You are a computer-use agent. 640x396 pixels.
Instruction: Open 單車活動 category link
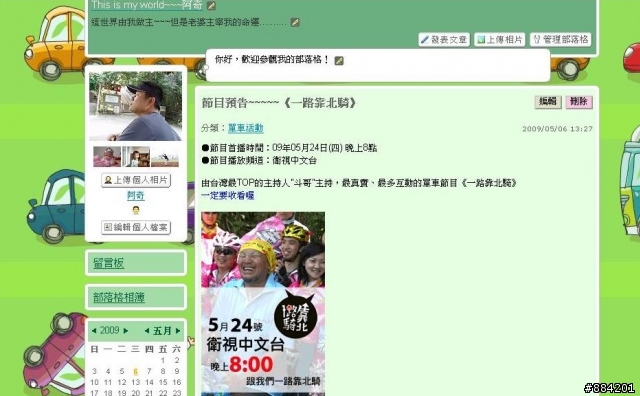[246, 128]
